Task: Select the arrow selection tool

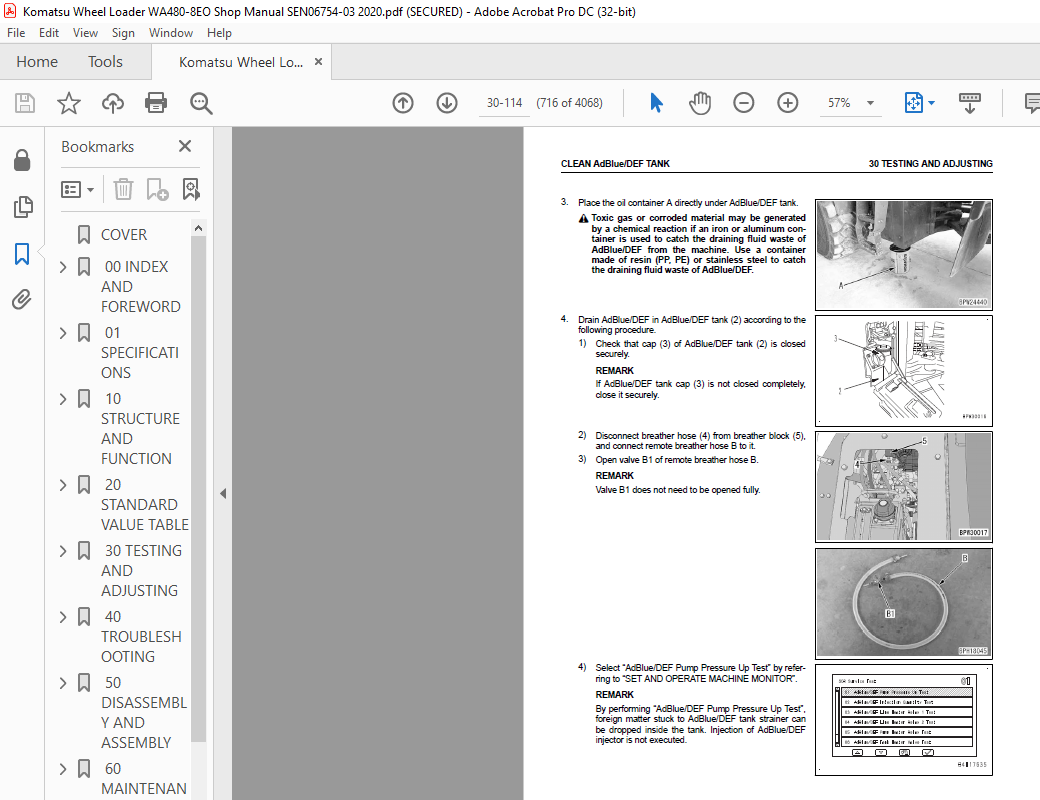Action: pos(657,103)
